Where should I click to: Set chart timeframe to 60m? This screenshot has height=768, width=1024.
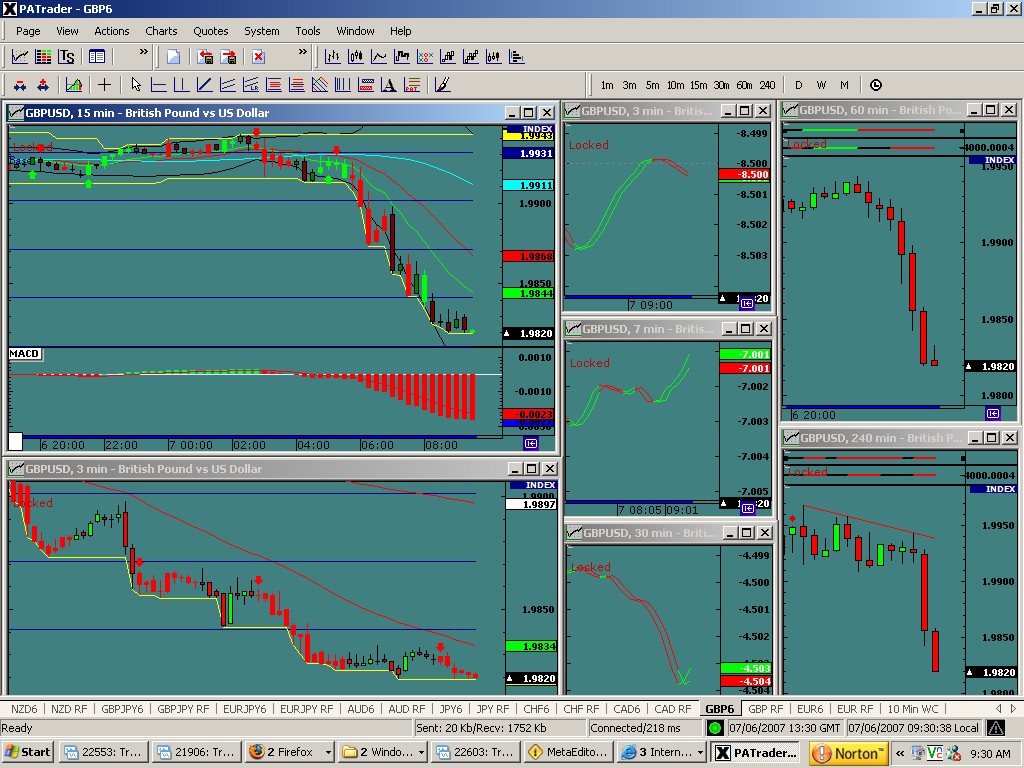tap(744, 85)
